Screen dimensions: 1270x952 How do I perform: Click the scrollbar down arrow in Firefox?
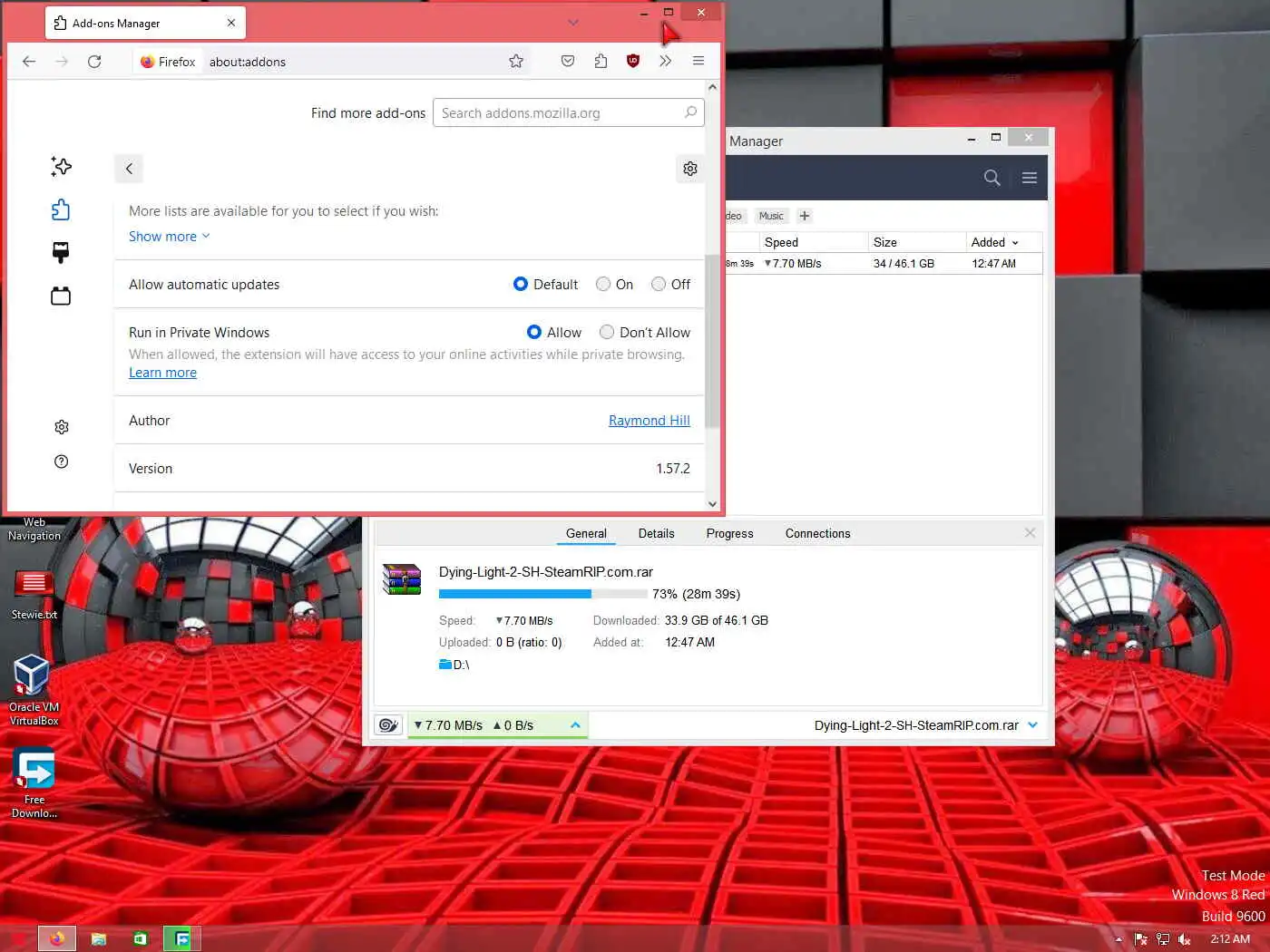[x=712, y=504]
